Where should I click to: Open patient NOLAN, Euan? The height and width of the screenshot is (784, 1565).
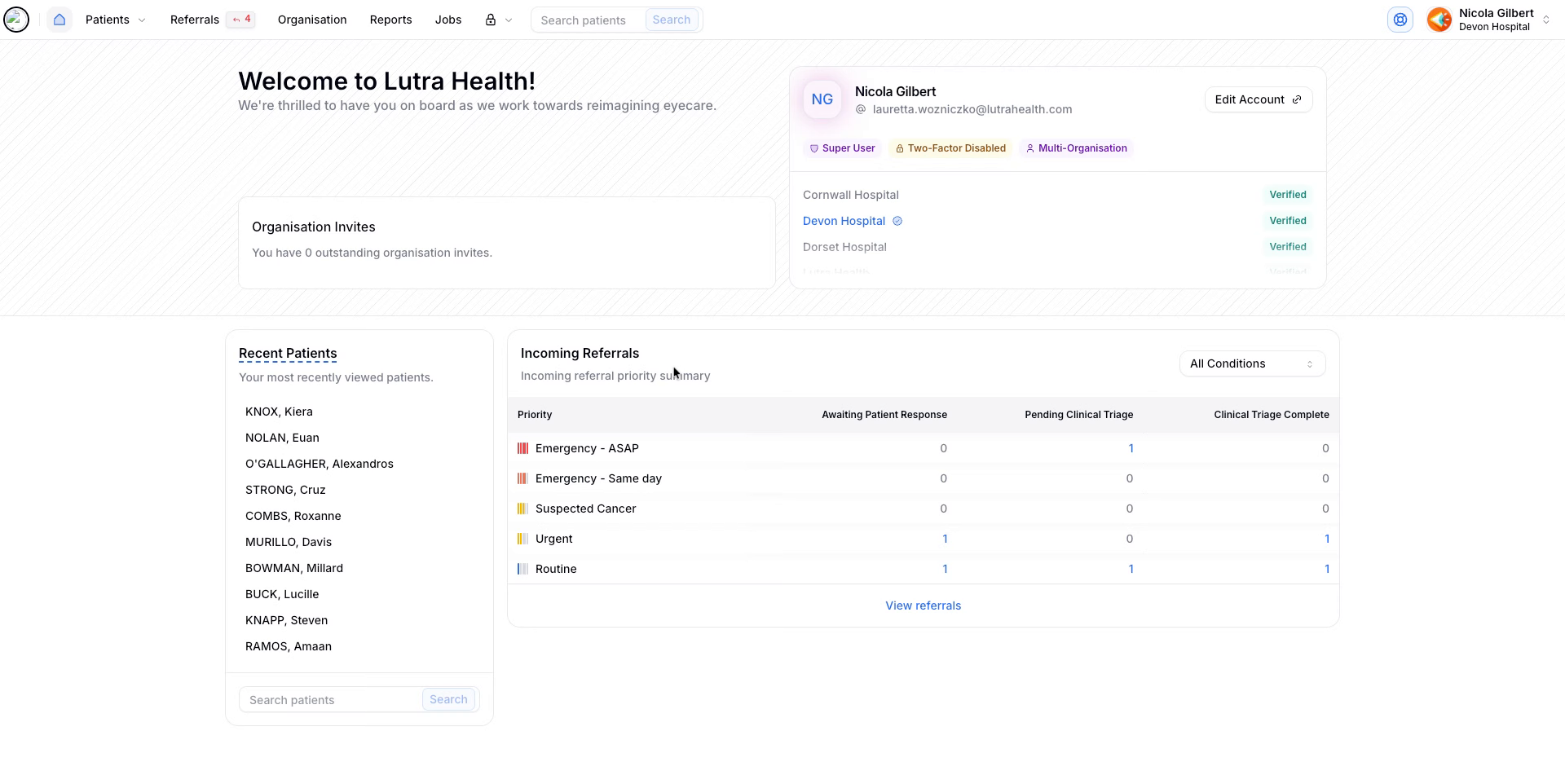pyautogui.click(x=282, y=438)
